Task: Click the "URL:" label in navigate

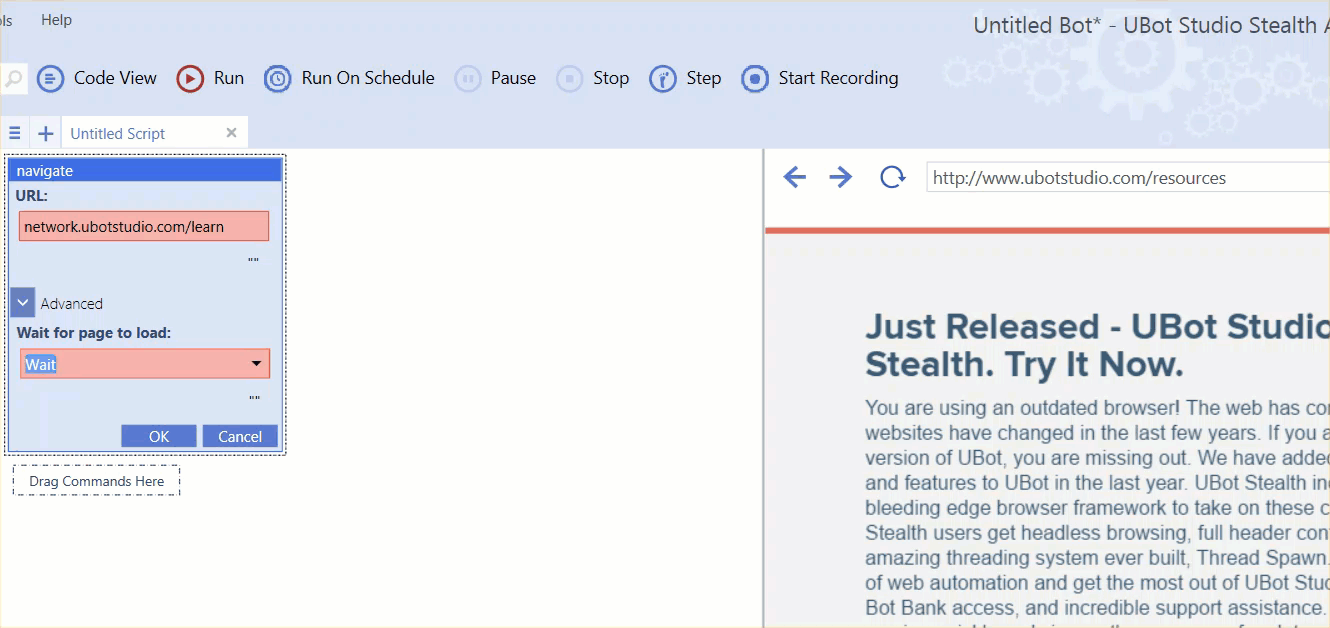Action: pos(32,195)
